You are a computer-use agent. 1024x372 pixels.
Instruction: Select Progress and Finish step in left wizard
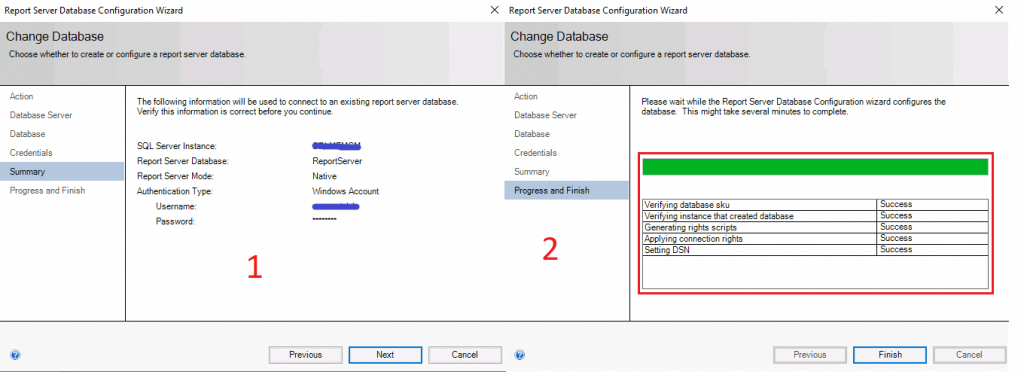[x=47, y=191]
